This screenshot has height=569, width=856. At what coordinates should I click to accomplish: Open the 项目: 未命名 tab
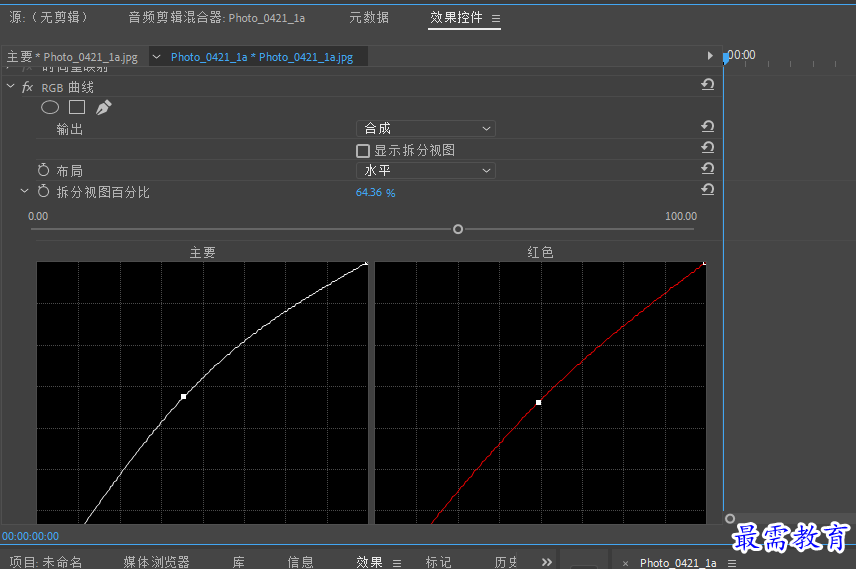[45, 562]
